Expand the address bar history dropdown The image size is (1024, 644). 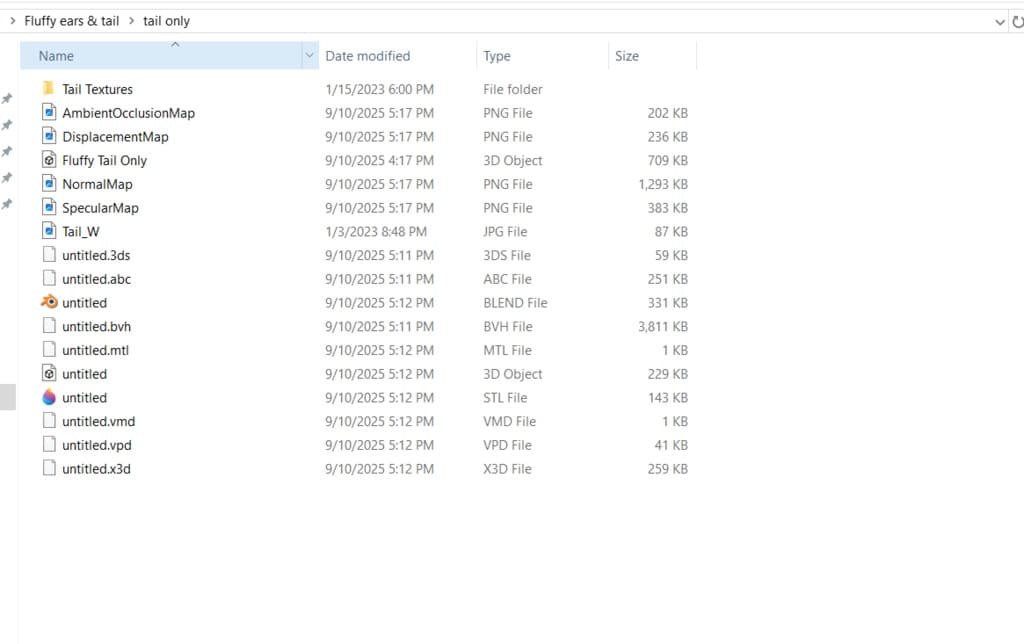[999, 22]
